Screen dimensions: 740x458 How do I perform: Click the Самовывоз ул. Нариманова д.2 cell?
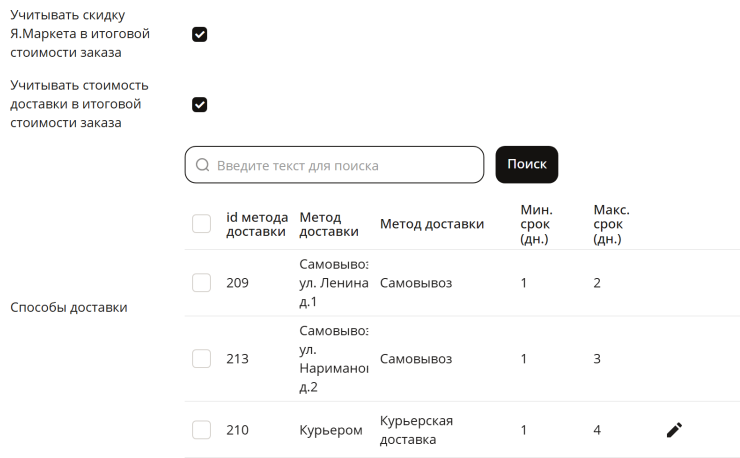coord(334,359)
